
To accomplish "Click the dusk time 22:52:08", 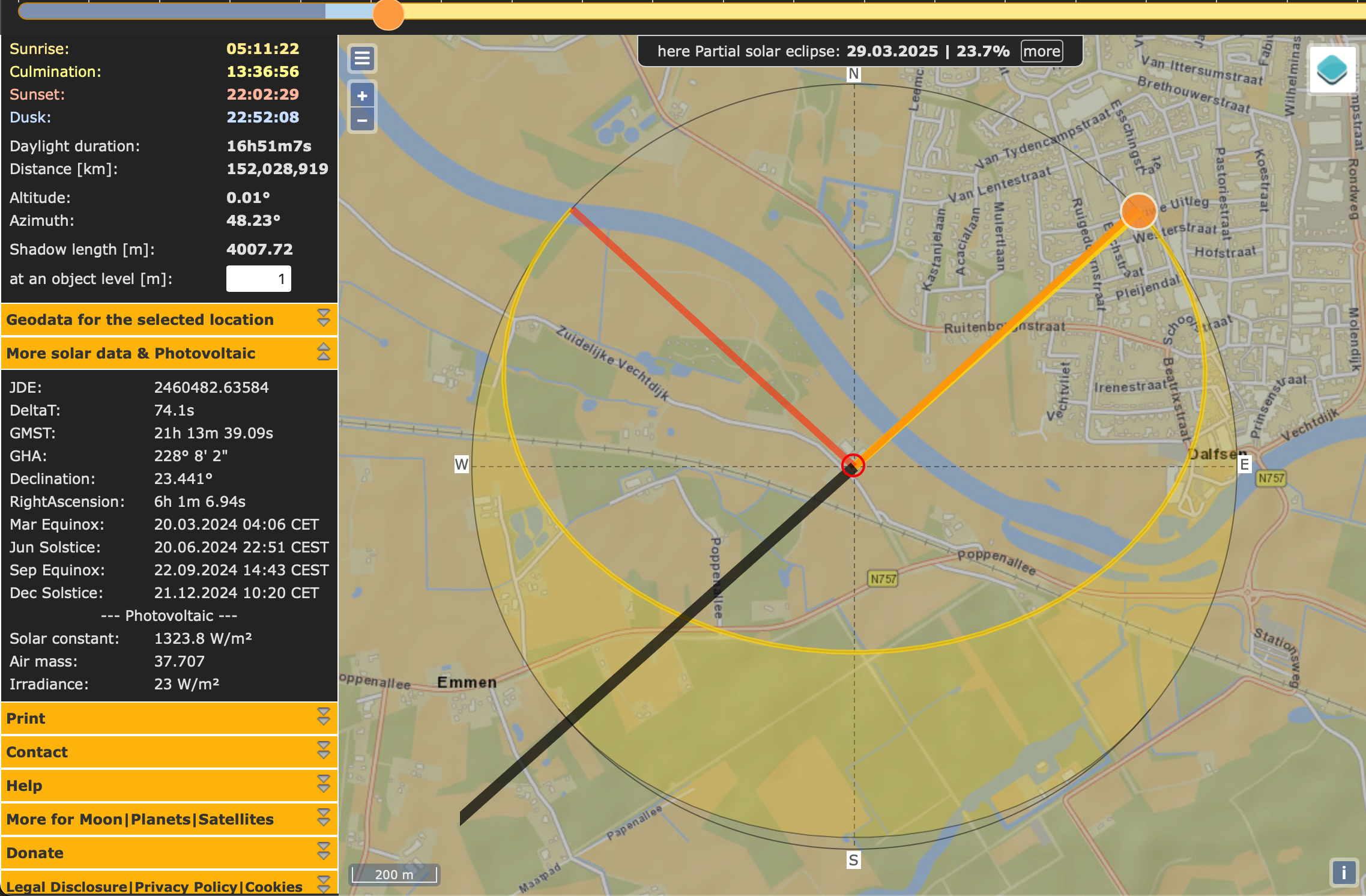I will click(262, 117).
